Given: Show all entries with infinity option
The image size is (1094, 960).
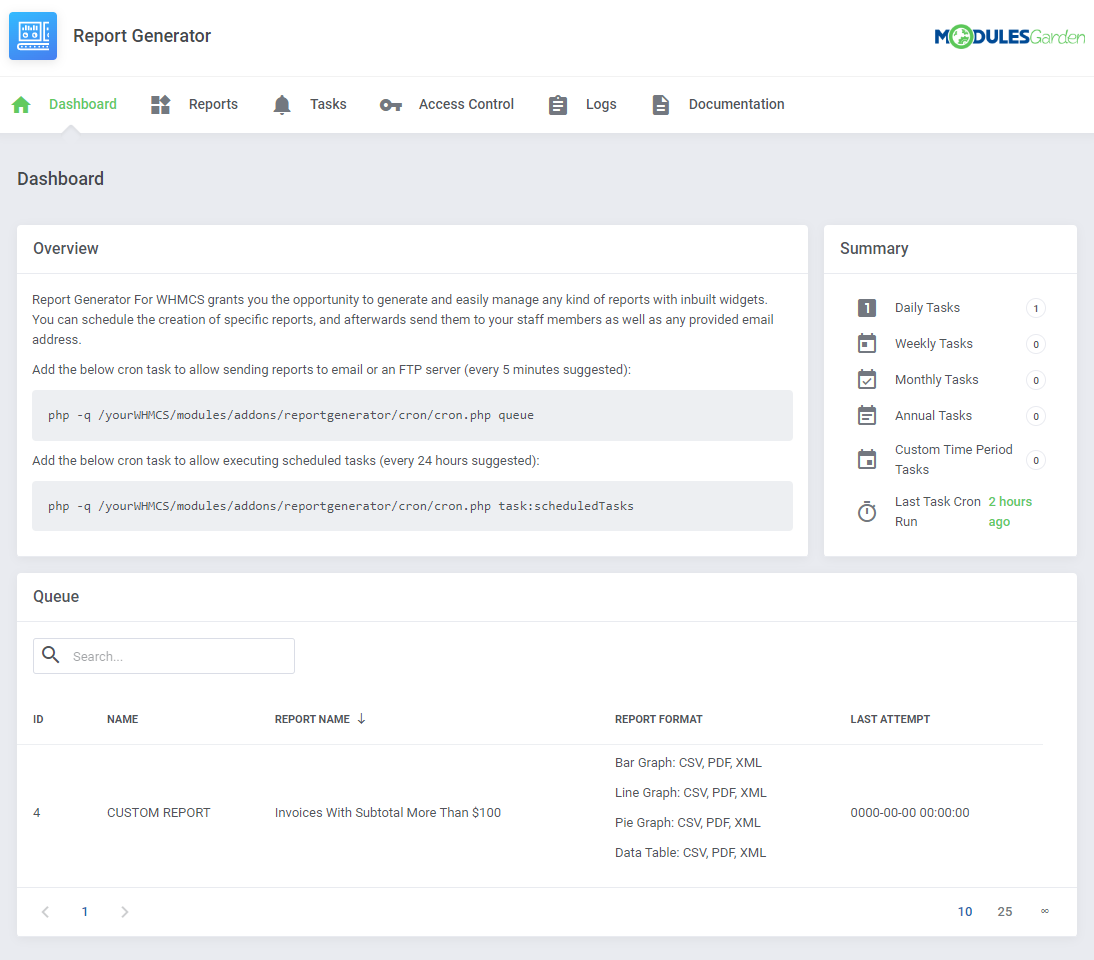Looking at the screenshot, I should 1044,911.
